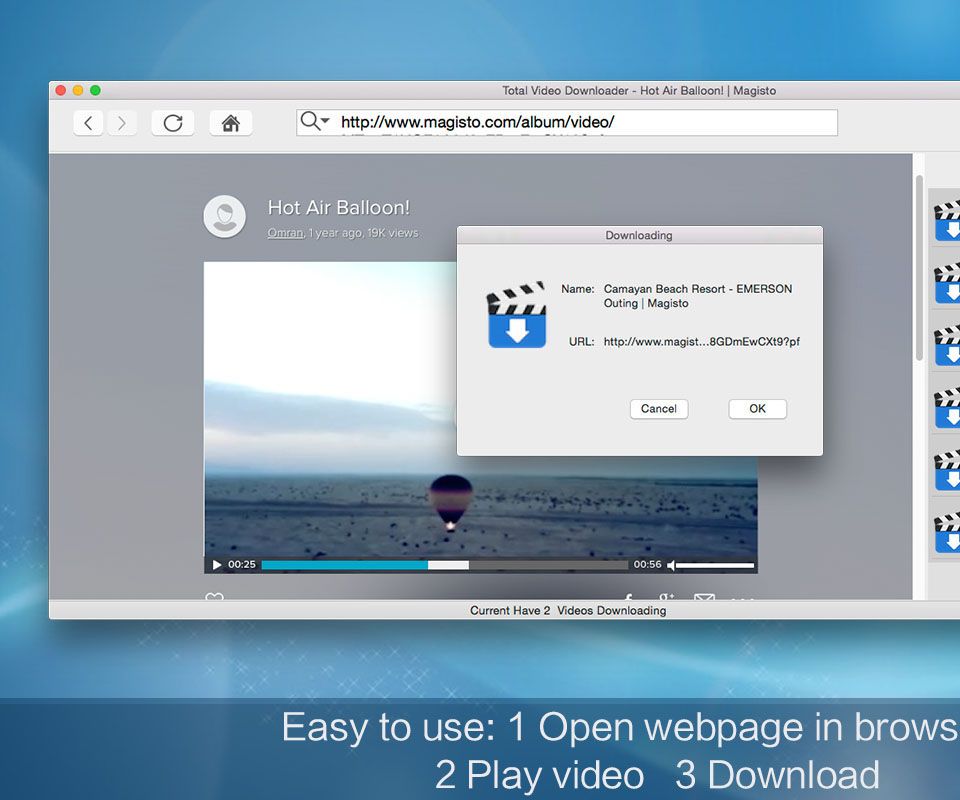
Task: Select the third download item in sidebar
Action: [947, 344]
